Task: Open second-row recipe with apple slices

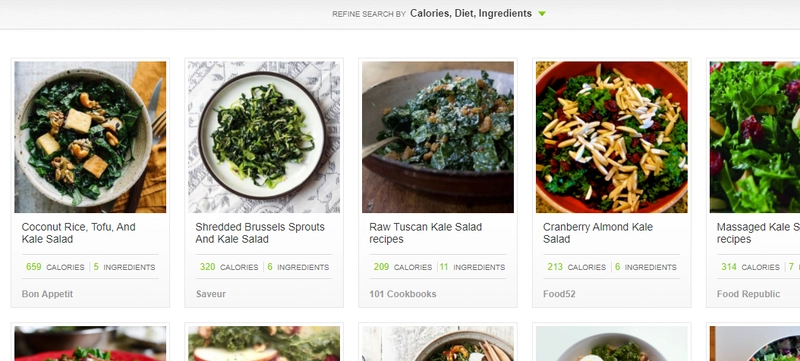Action: [264, 344]
